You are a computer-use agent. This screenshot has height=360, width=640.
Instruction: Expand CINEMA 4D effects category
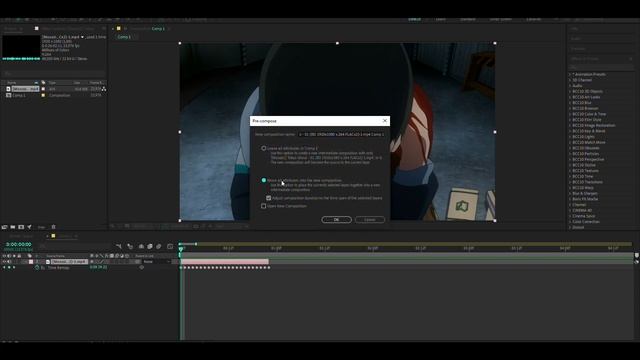click(x=570, y=210)
